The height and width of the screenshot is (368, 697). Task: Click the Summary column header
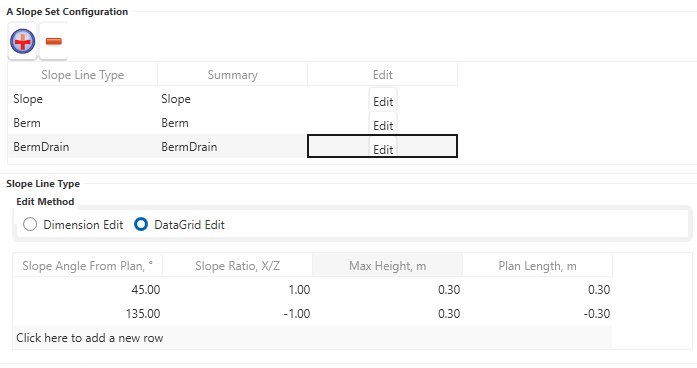tap(232, 74)
